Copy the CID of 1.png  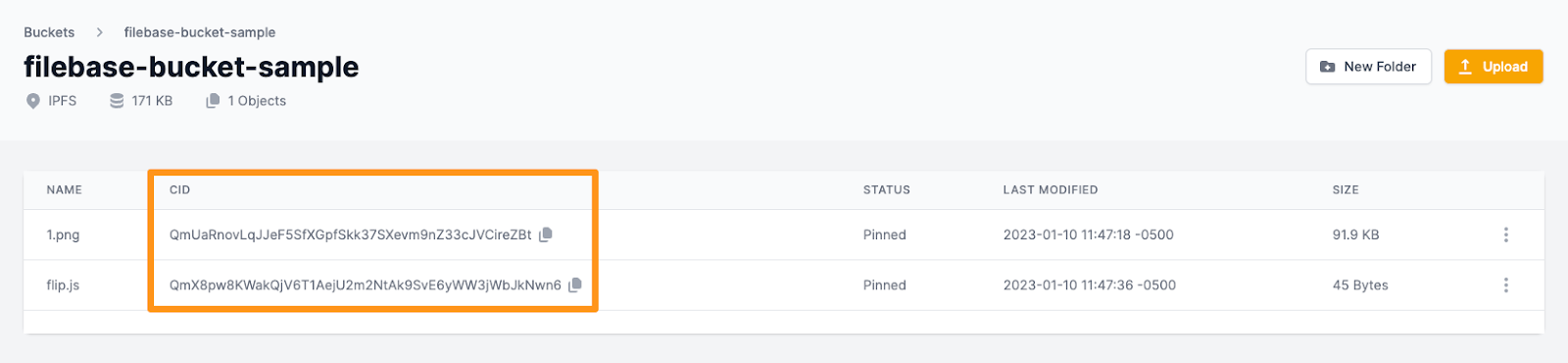coord(546,234)
